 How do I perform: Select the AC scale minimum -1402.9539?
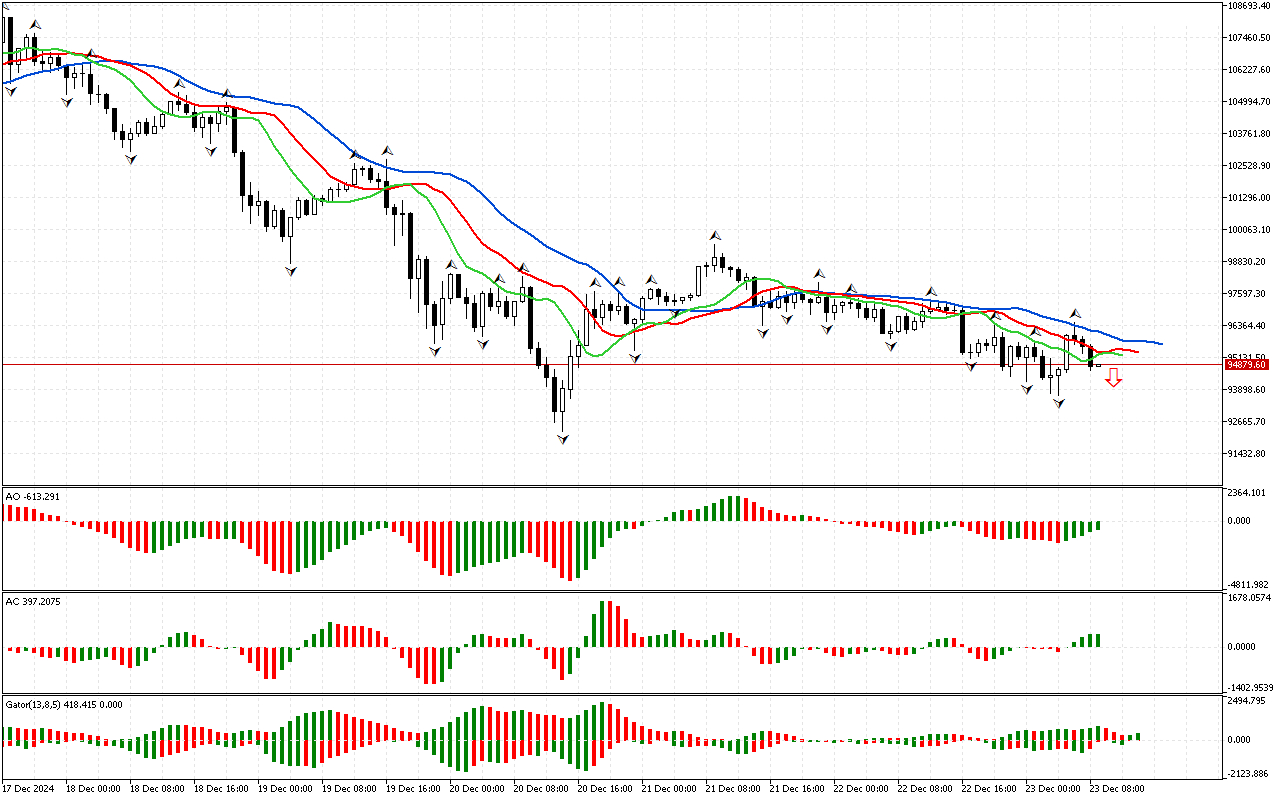[1251, 688]
